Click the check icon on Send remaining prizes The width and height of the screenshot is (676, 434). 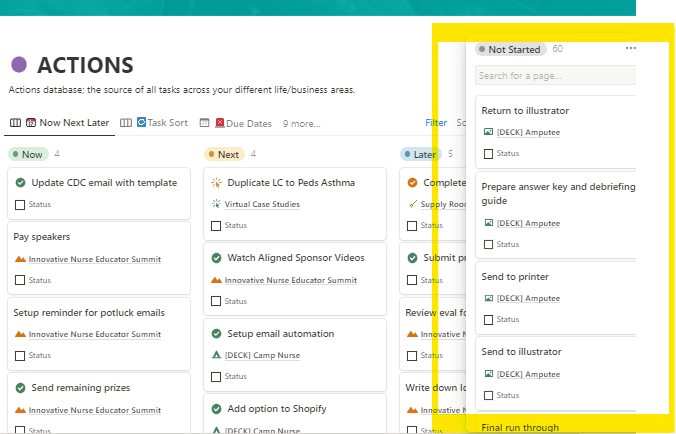point(20,388)
